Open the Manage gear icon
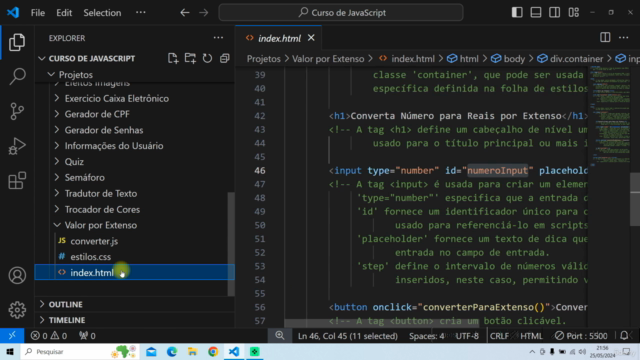Screen dimensions: 640x360 17,310
